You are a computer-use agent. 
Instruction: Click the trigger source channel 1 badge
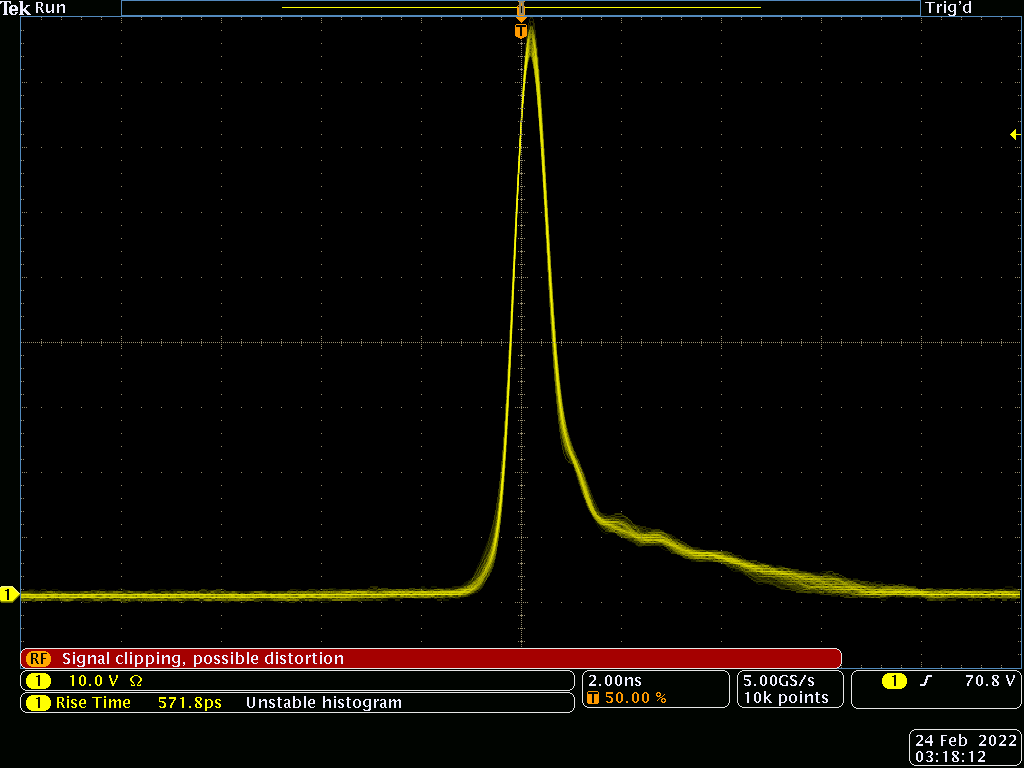pos(894,681)
